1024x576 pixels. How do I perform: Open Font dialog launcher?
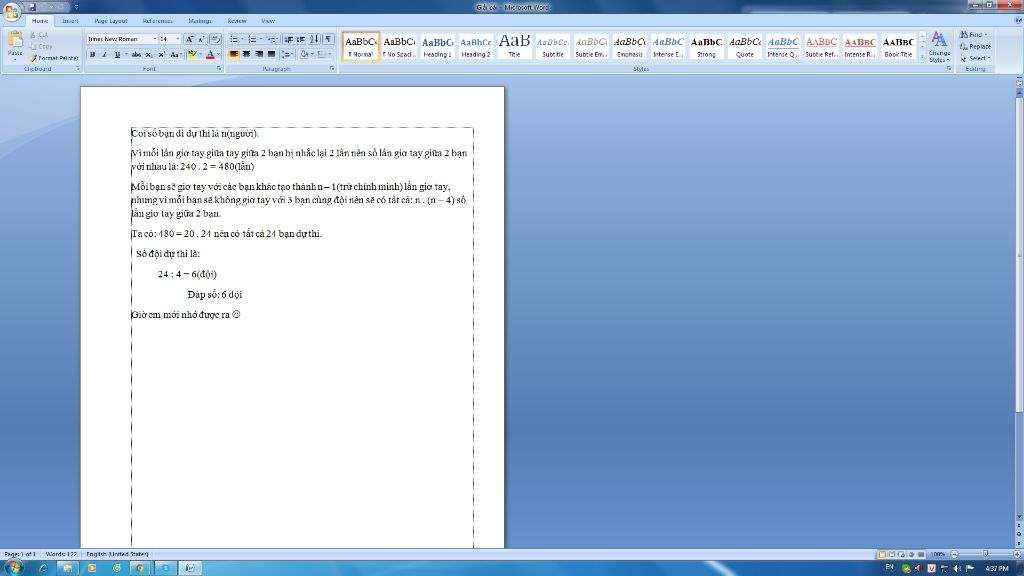[x=219, y=69]
